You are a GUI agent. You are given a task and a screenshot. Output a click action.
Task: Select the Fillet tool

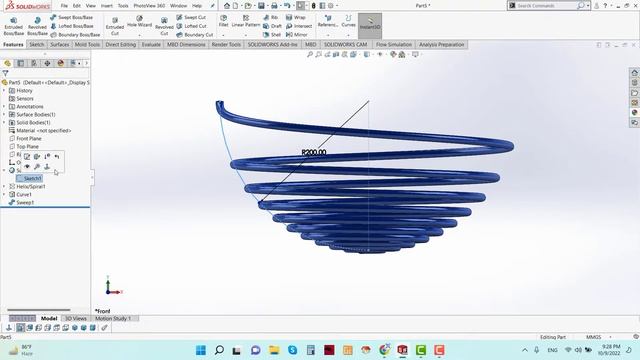pos(223,21)
